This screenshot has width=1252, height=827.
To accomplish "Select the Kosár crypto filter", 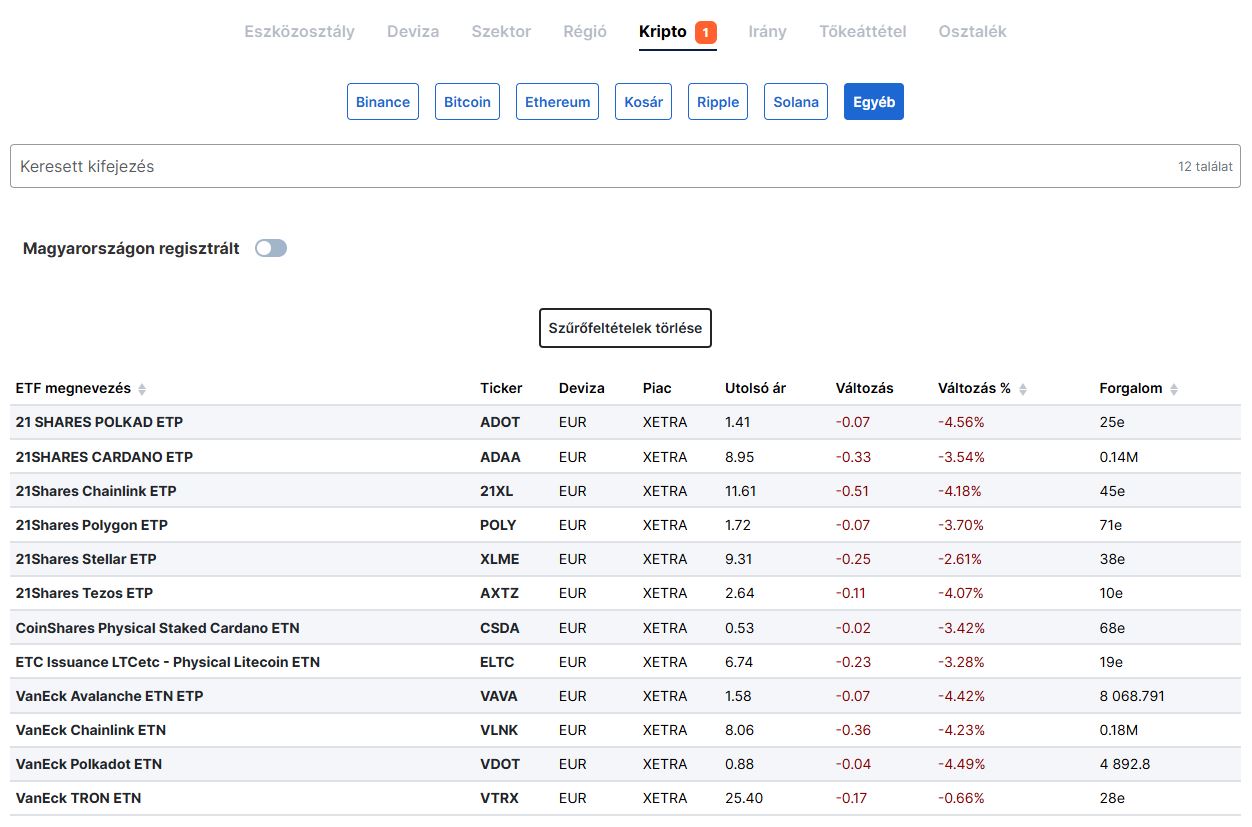I will [x=643, y=102].
